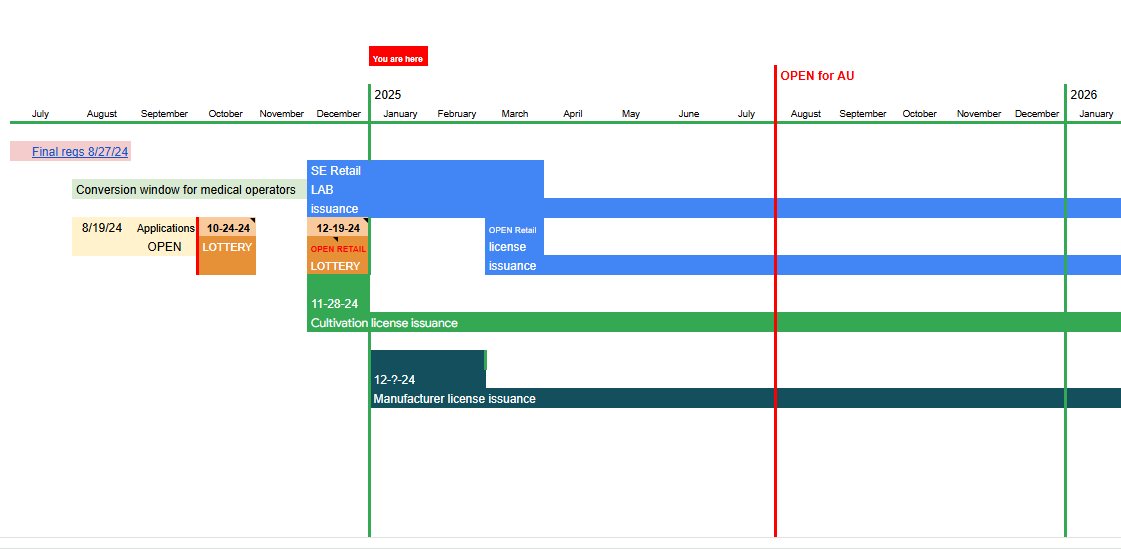
Task: Select the June month header
Action: coord(688,114)
